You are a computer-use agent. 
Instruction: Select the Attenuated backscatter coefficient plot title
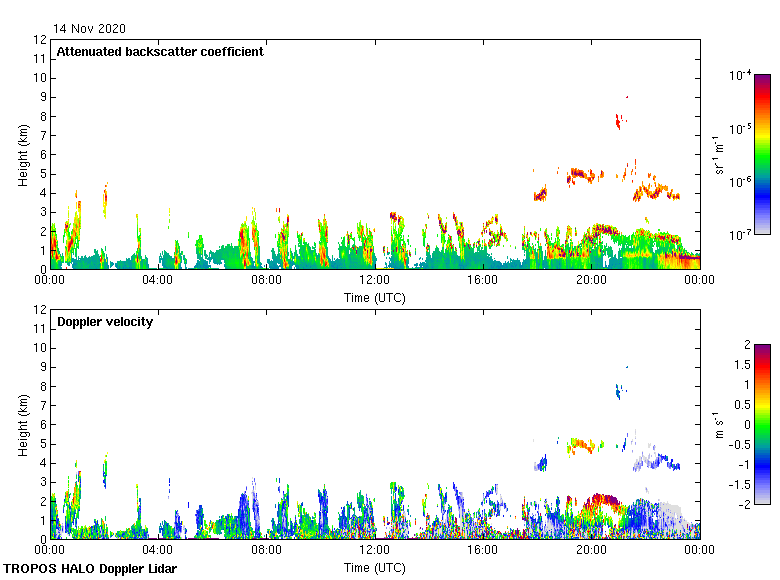tap(160, 52)
